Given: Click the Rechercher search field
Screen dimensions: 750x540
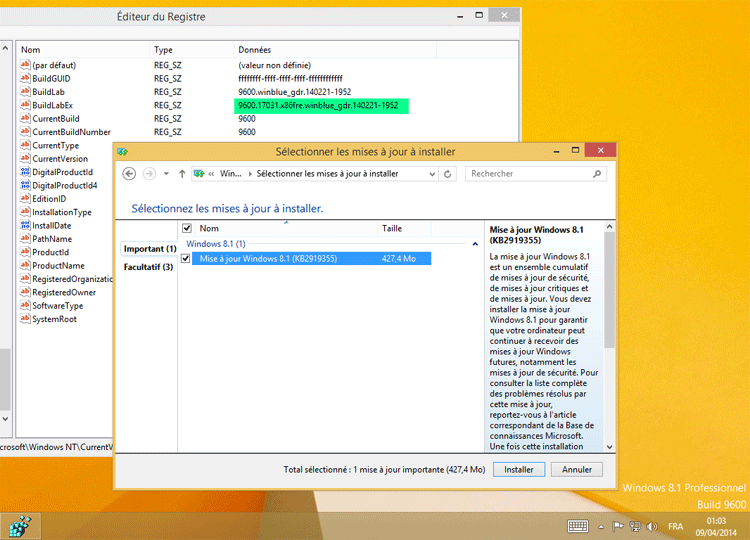Looking at the screenshot, I should pos(535,173).
